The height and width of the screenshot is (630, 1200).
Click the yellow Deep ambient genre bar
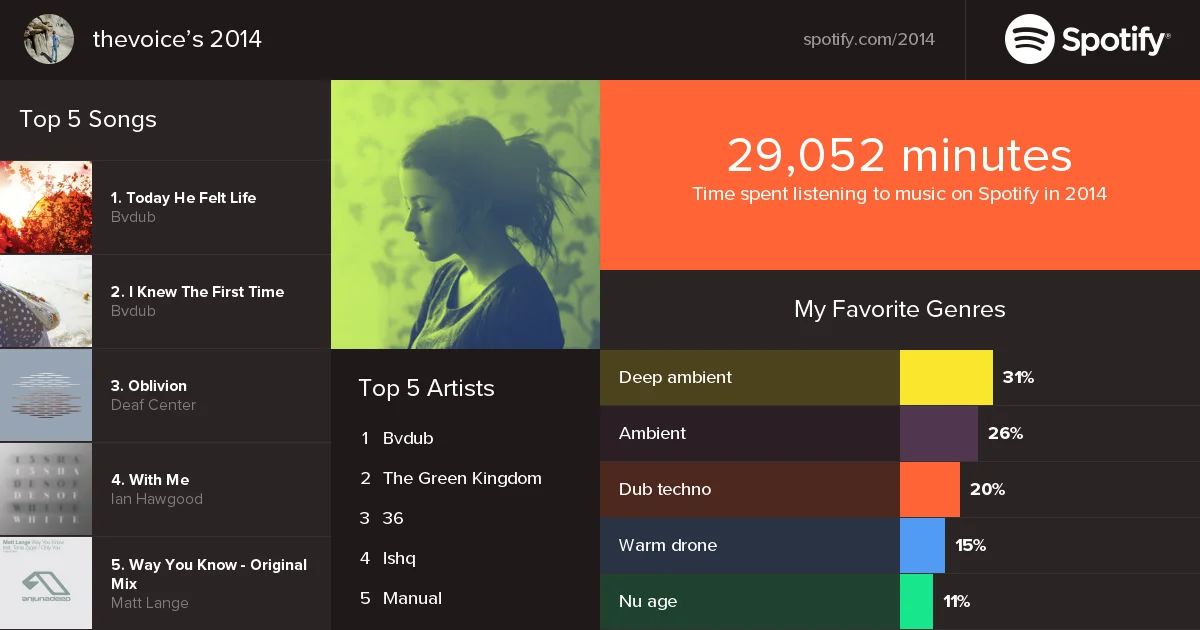click(x=946, y=377)
